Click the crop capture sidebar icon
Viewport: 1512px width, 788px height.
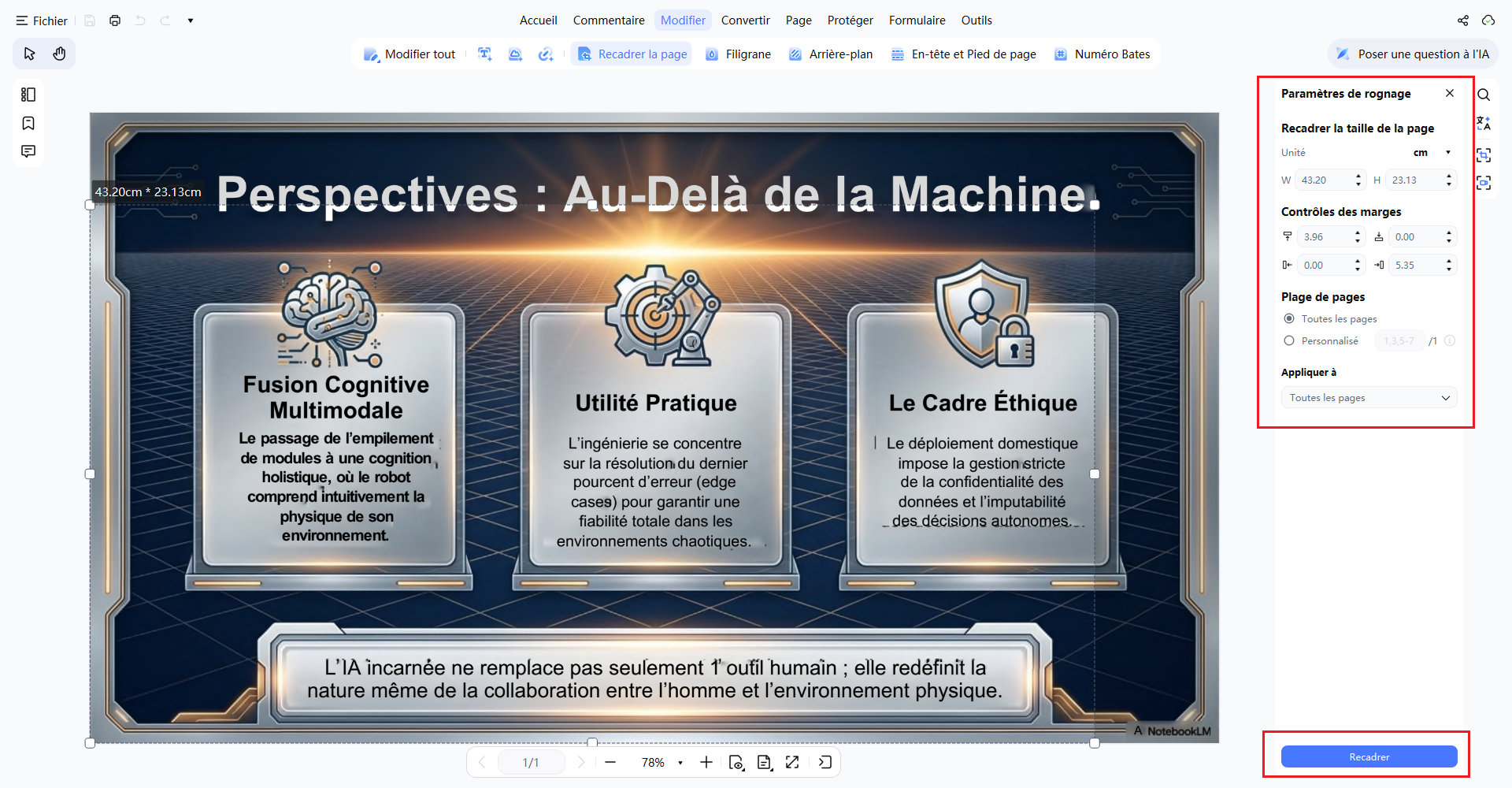pos(1484,154)
